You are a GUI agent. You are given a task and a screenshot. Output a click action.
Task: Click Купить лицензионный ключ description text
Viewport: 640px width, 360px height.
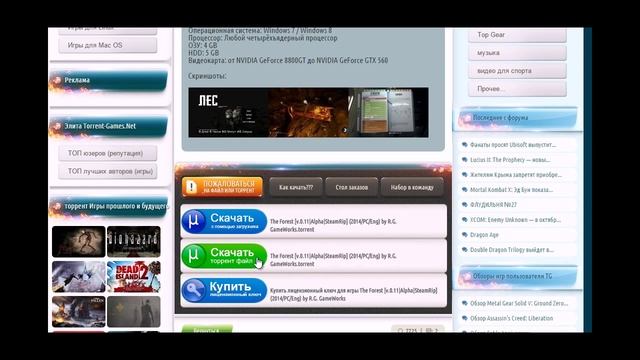coord(353,295)
